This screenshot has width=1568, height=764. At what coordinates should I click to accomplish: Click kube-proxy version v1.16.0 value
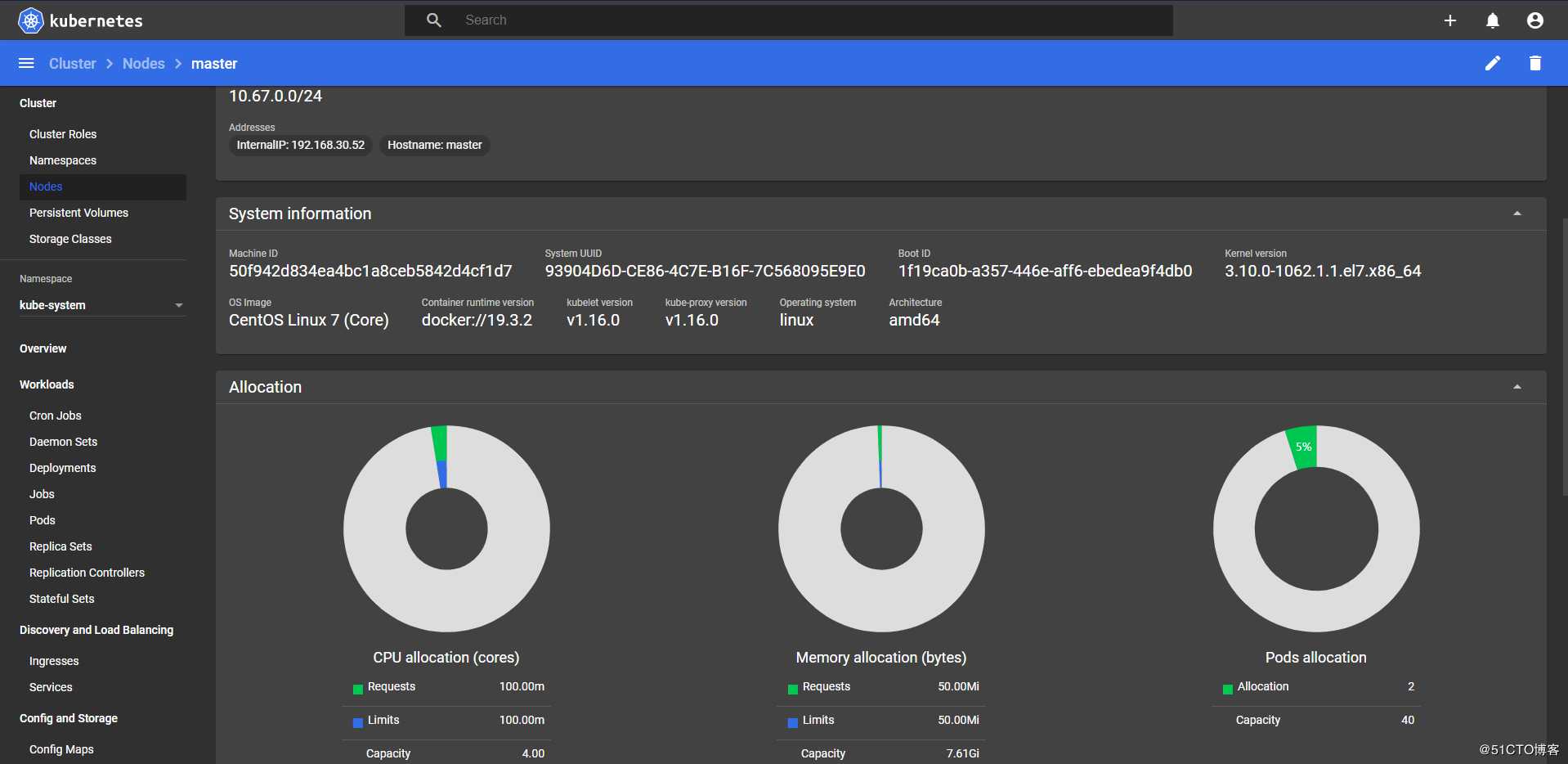click(692, 320)
